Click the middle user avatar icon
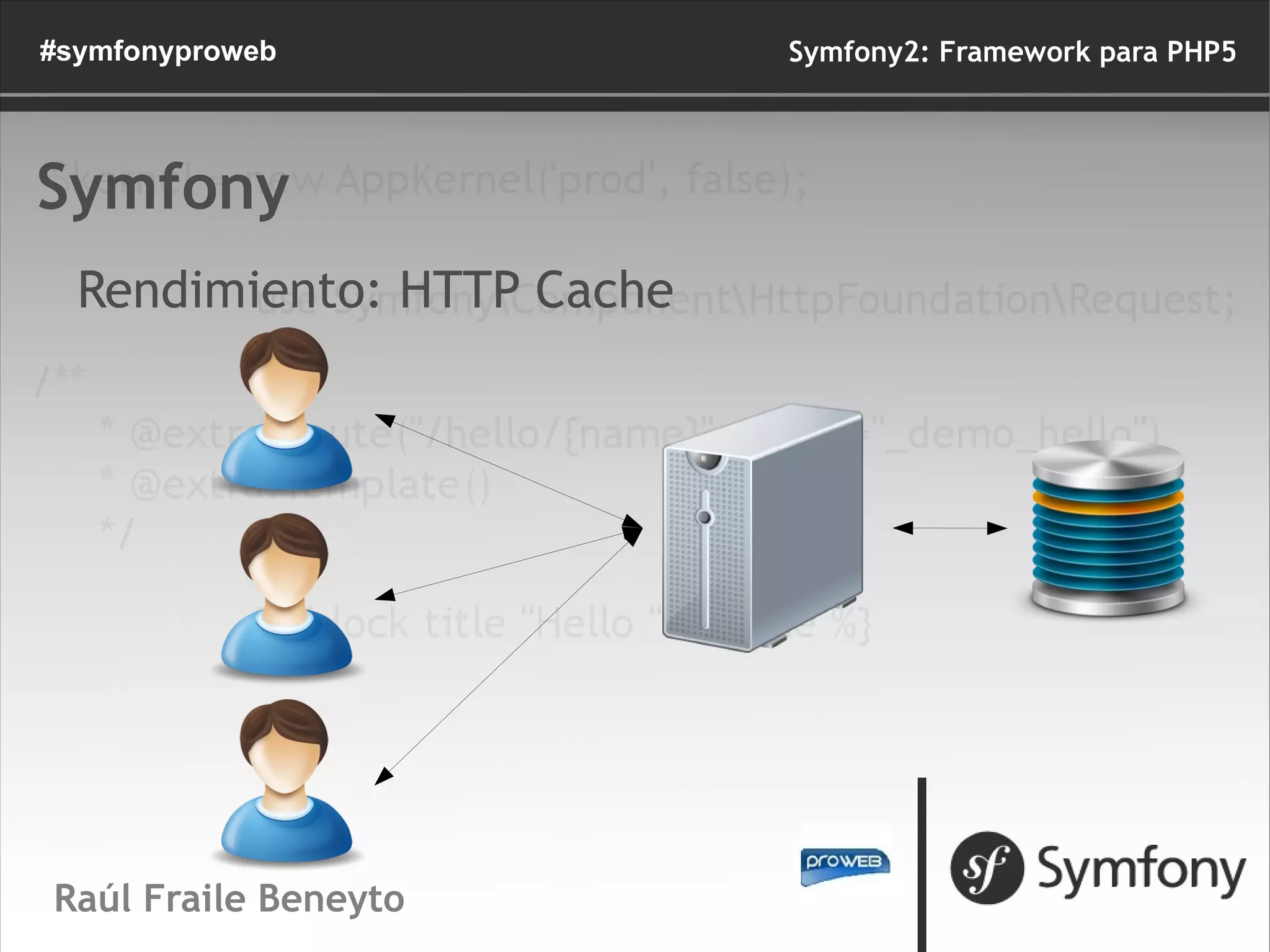 click(x=286, y=595)
